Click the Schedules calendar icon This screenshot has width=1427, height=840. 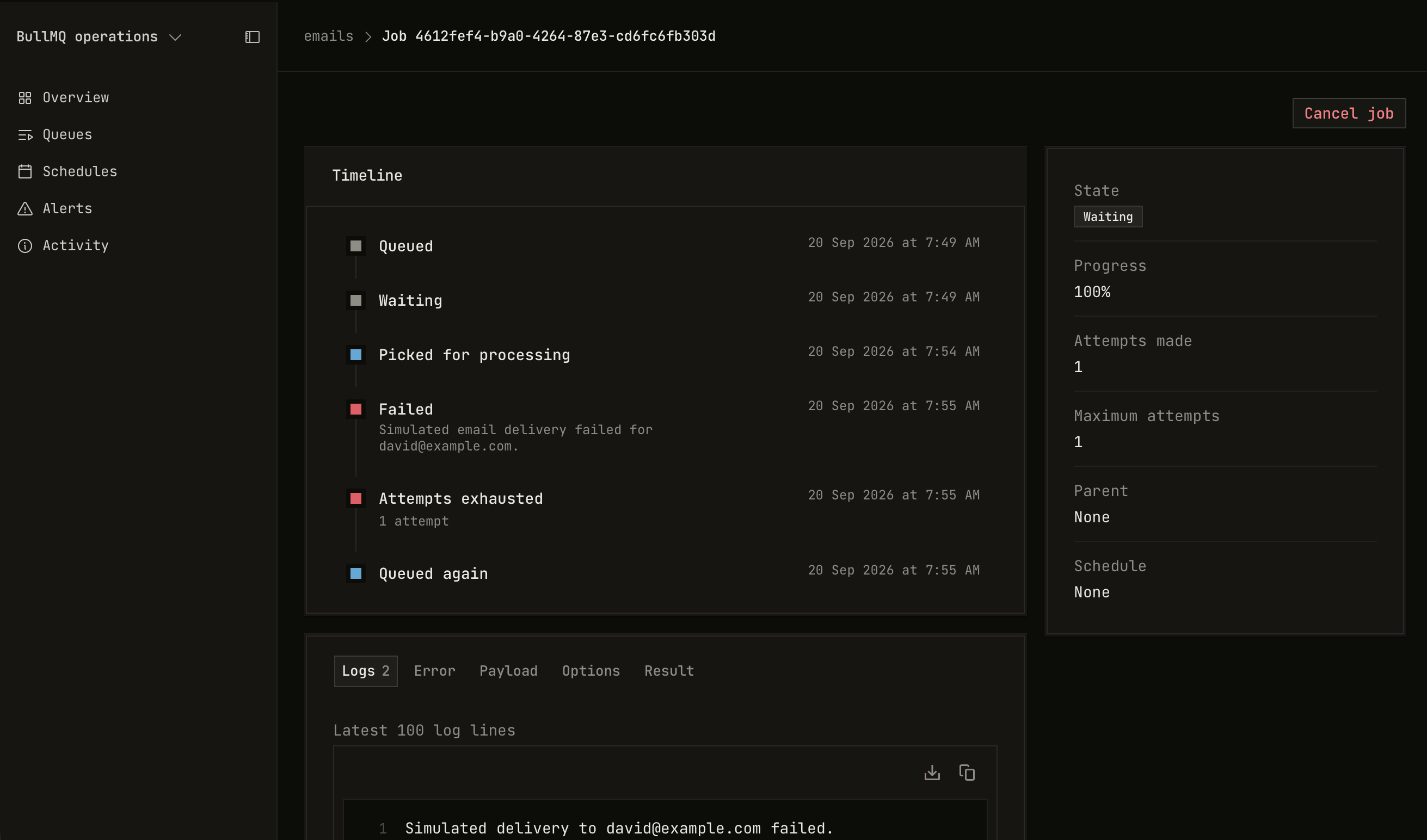tap(25, 171)
